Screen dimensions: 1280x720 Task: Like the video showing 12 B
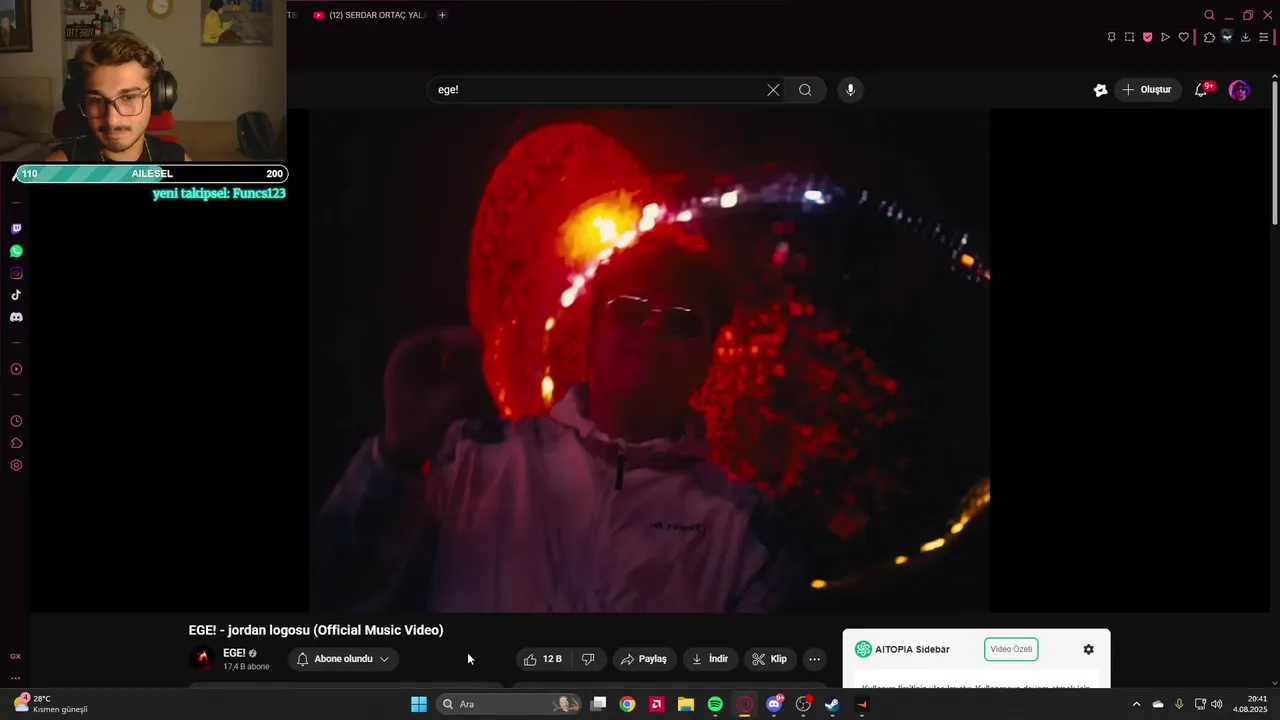point(542,659)
